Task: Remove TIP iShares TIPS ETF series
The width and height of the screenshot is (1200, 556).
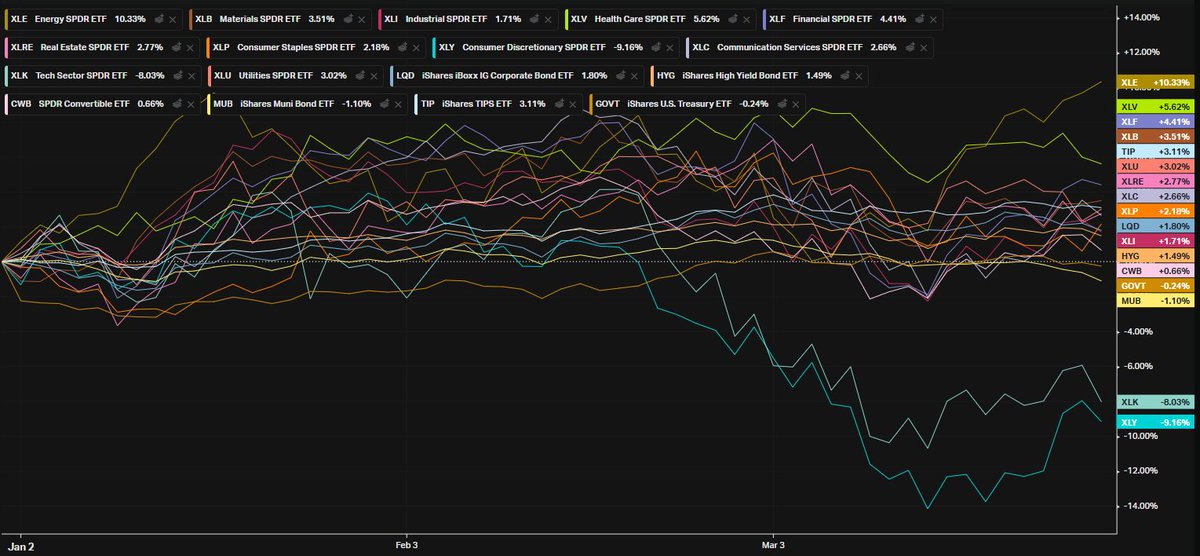Action: click(x=573, y=104)
